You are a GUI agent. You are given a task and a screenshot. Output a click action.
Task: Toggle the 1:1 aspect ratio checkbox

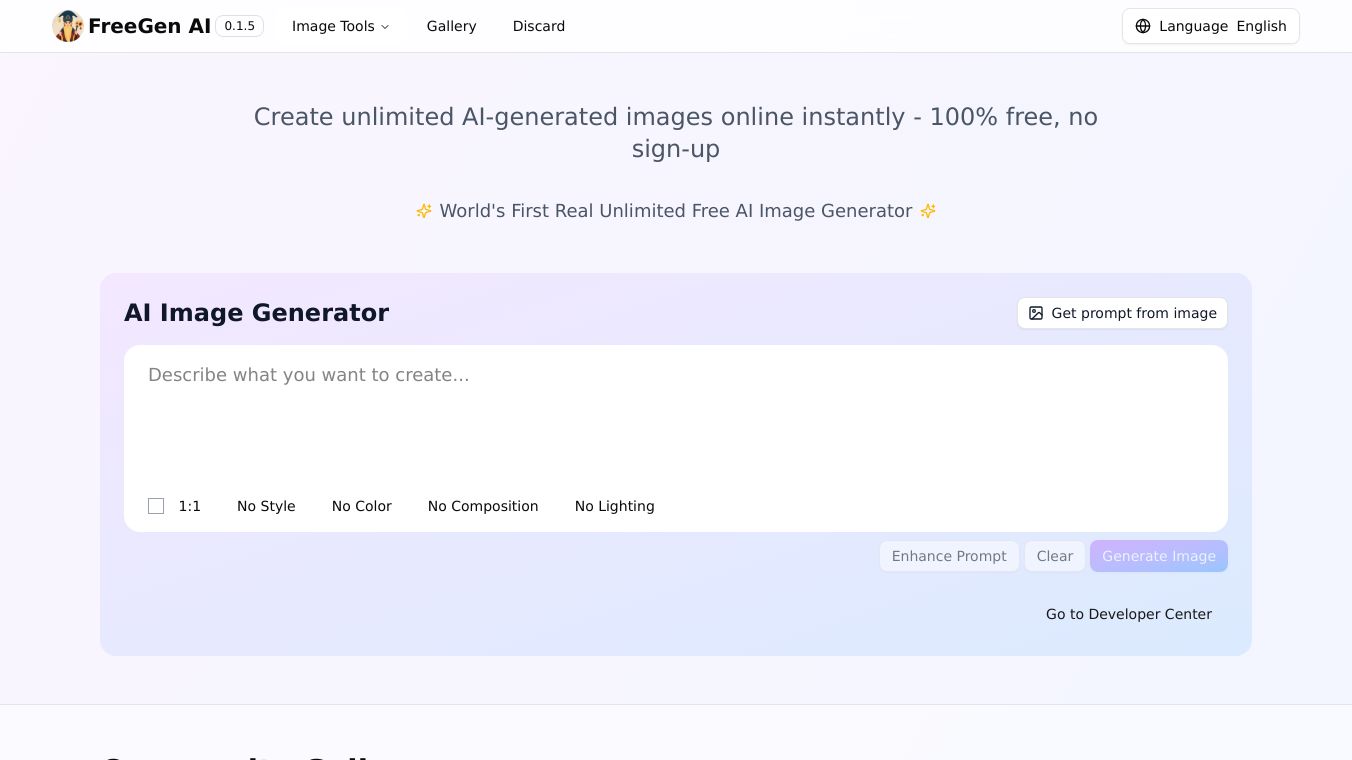[156, 506]
